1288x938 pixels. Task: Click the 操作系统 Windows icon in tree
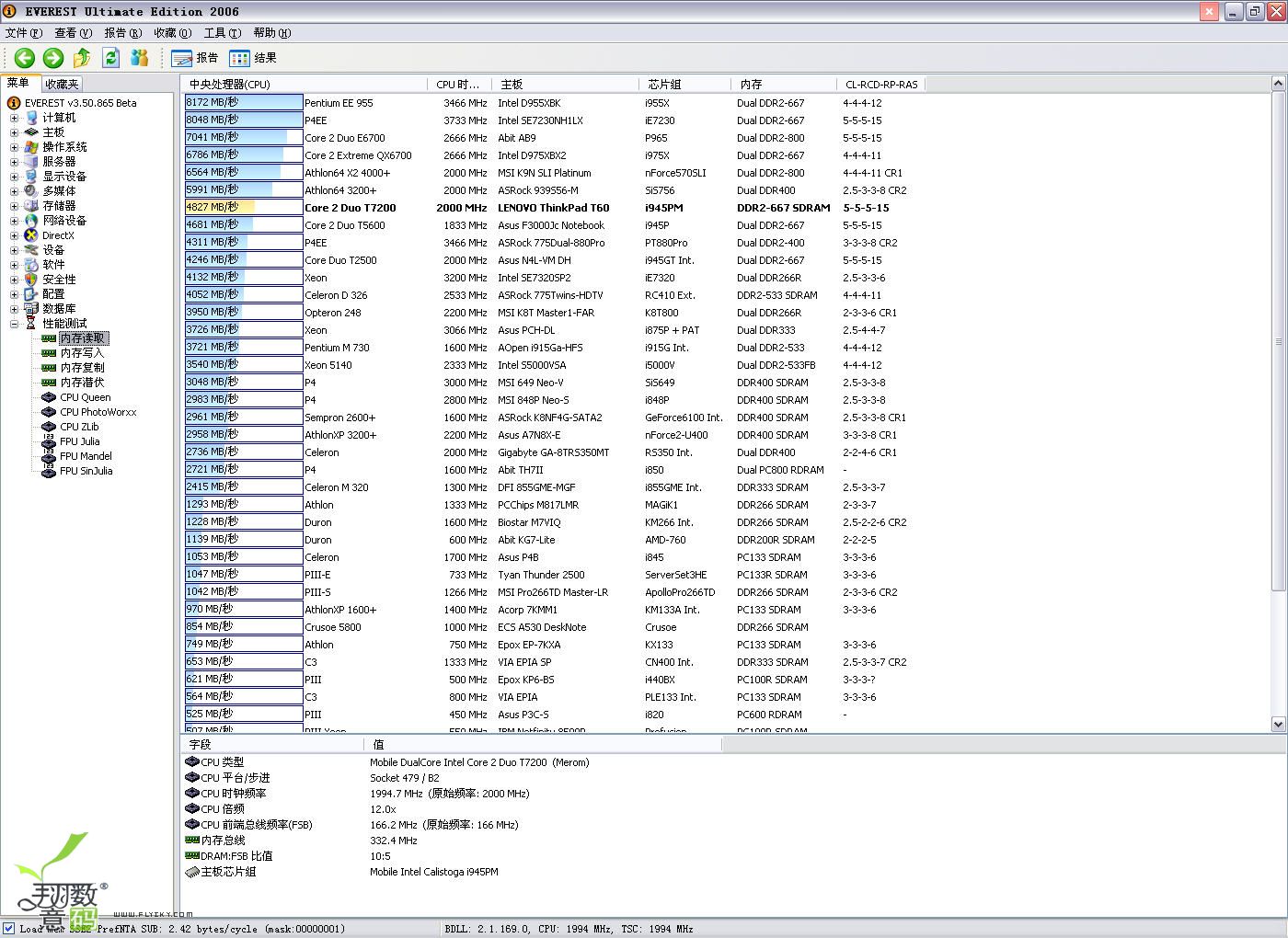click(x=31, y=147)
